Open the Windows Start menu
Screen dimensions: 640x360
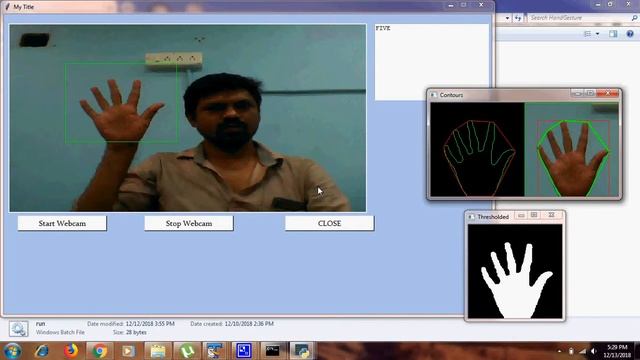pyautogui.click(x=12, y=351)
